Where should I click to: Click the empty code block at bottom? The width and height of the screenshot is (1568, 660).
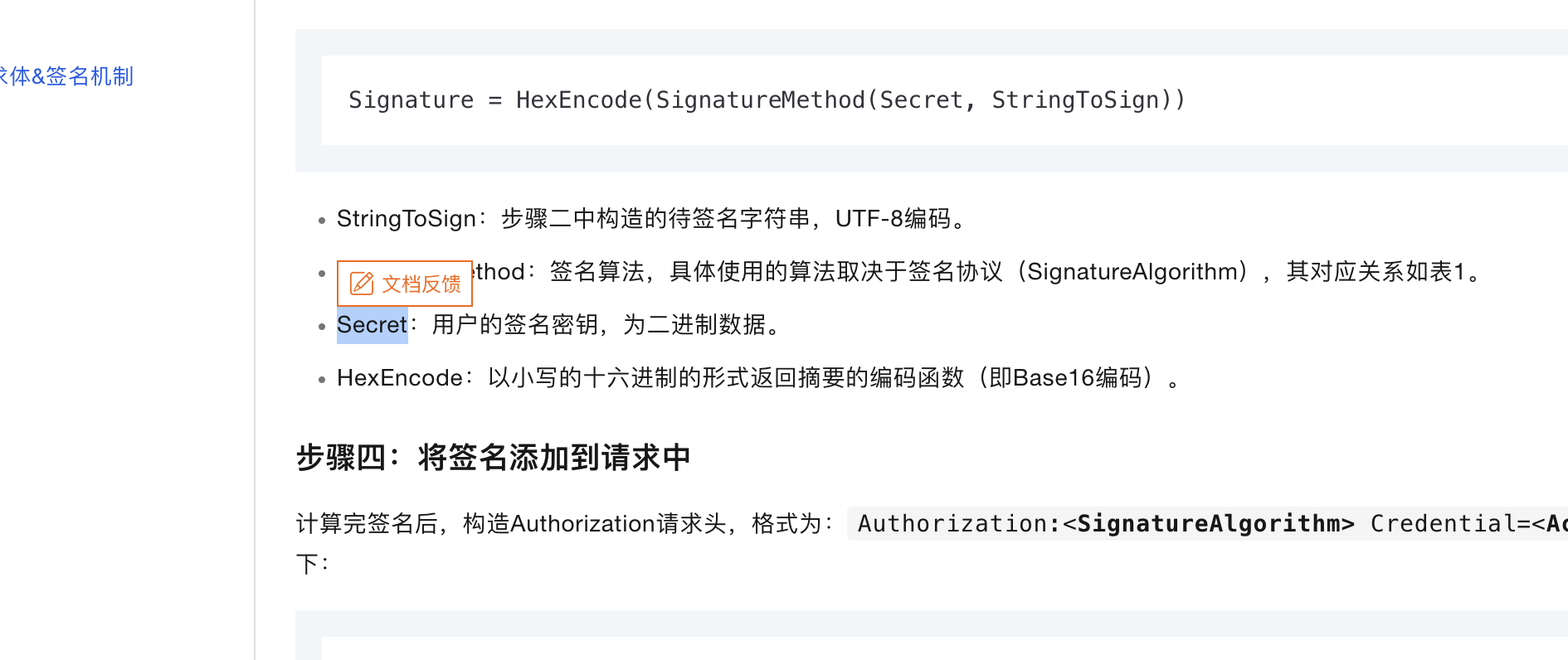point(945,648)
